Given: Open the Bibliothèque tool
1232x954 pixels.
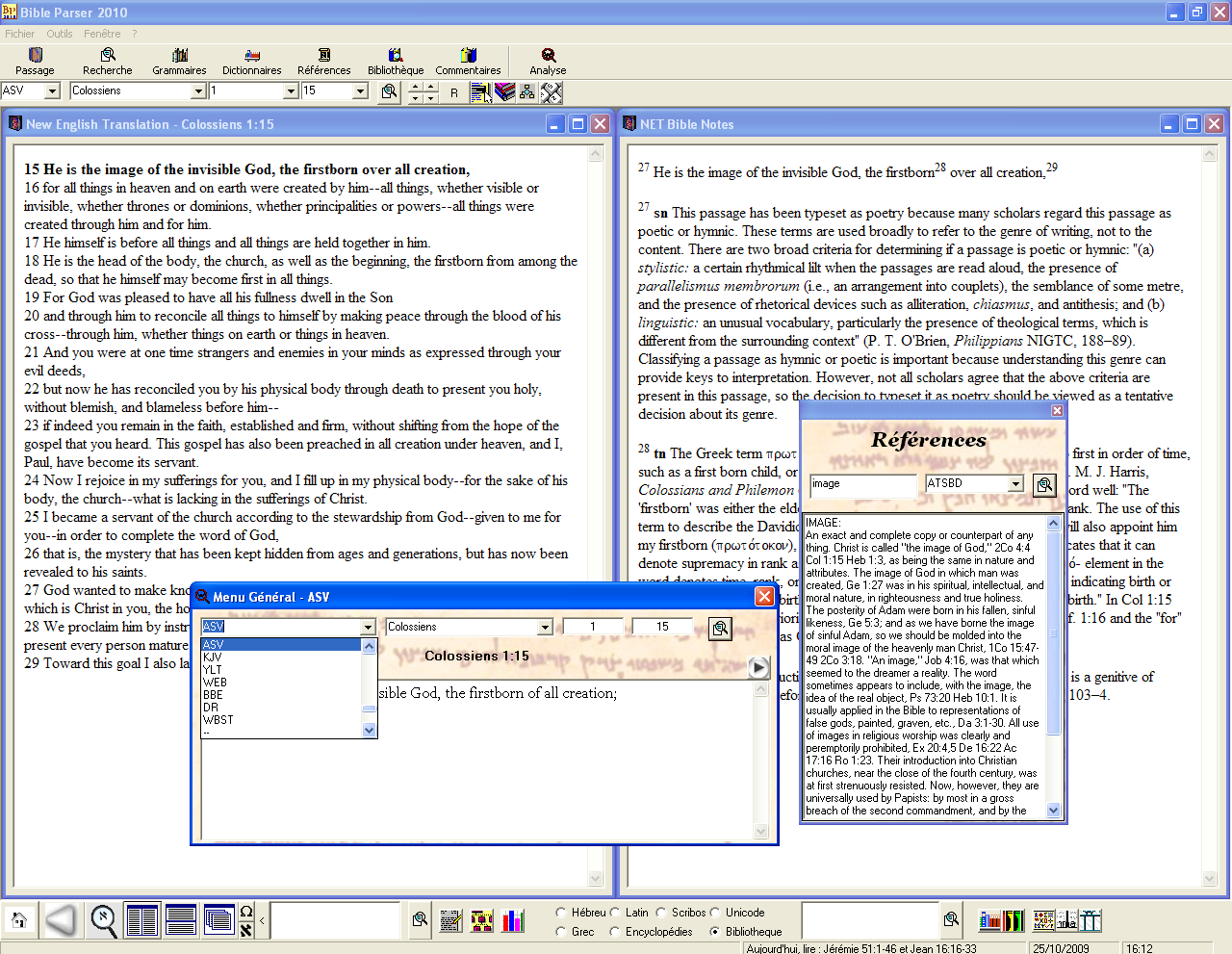Looking at the screenshot, I should tap(396, 62).
